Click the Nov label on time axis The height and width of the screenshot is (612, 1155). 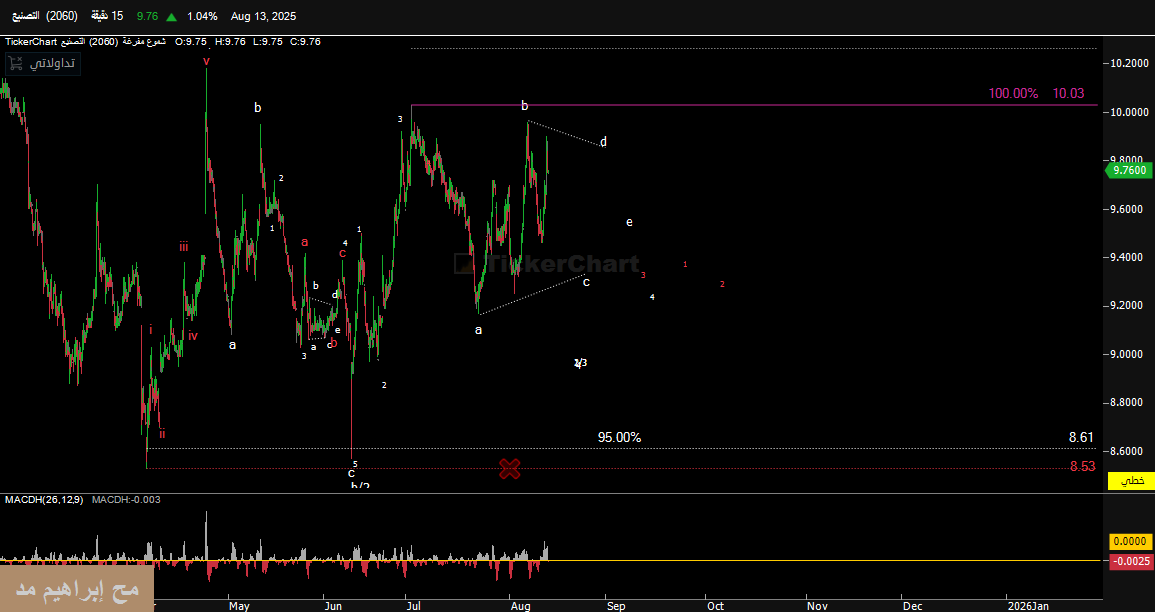[x=817, y=607]
